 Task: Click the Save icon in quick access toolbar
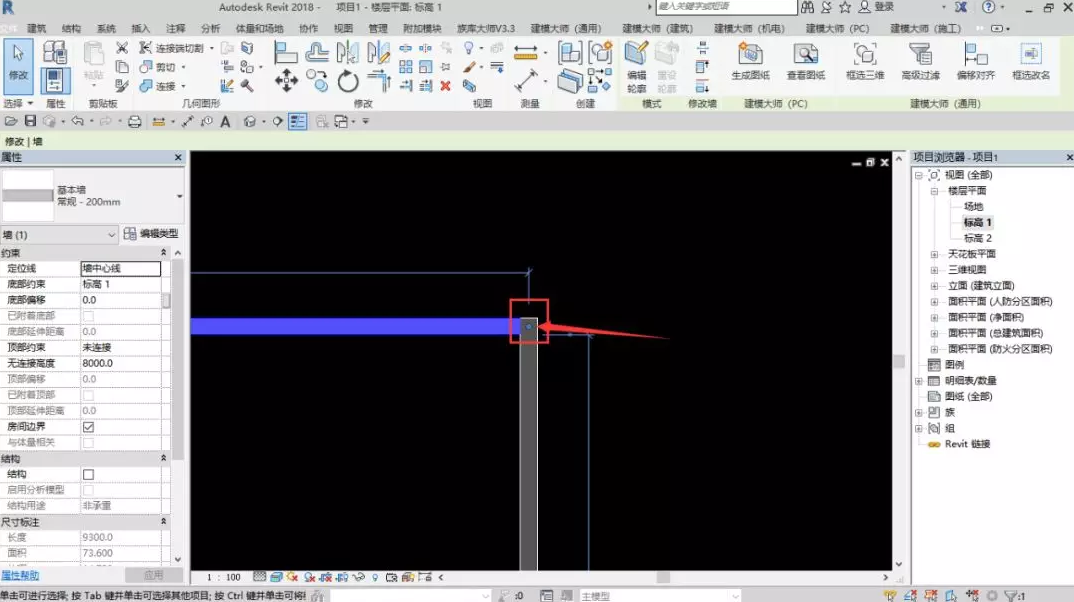[30, 122]
